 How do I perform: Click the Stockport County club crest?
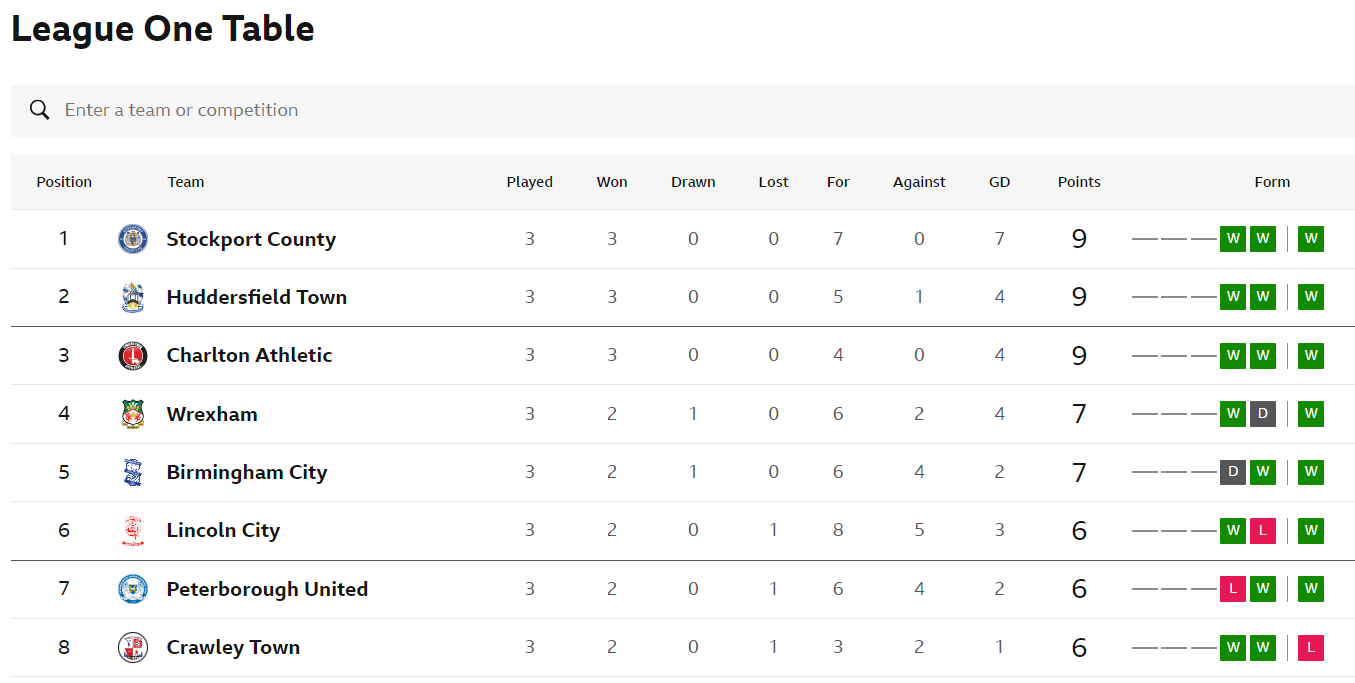(133, 239)
